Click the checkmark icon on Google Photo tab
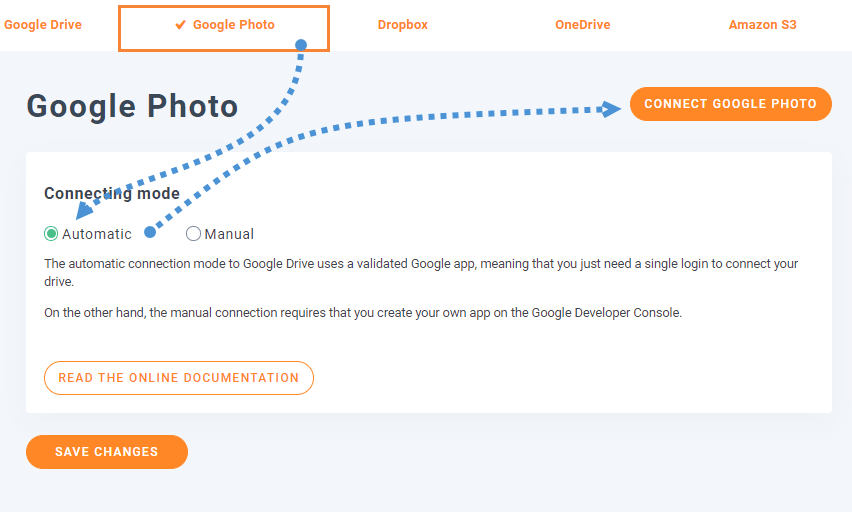 [x=181, y=25]
